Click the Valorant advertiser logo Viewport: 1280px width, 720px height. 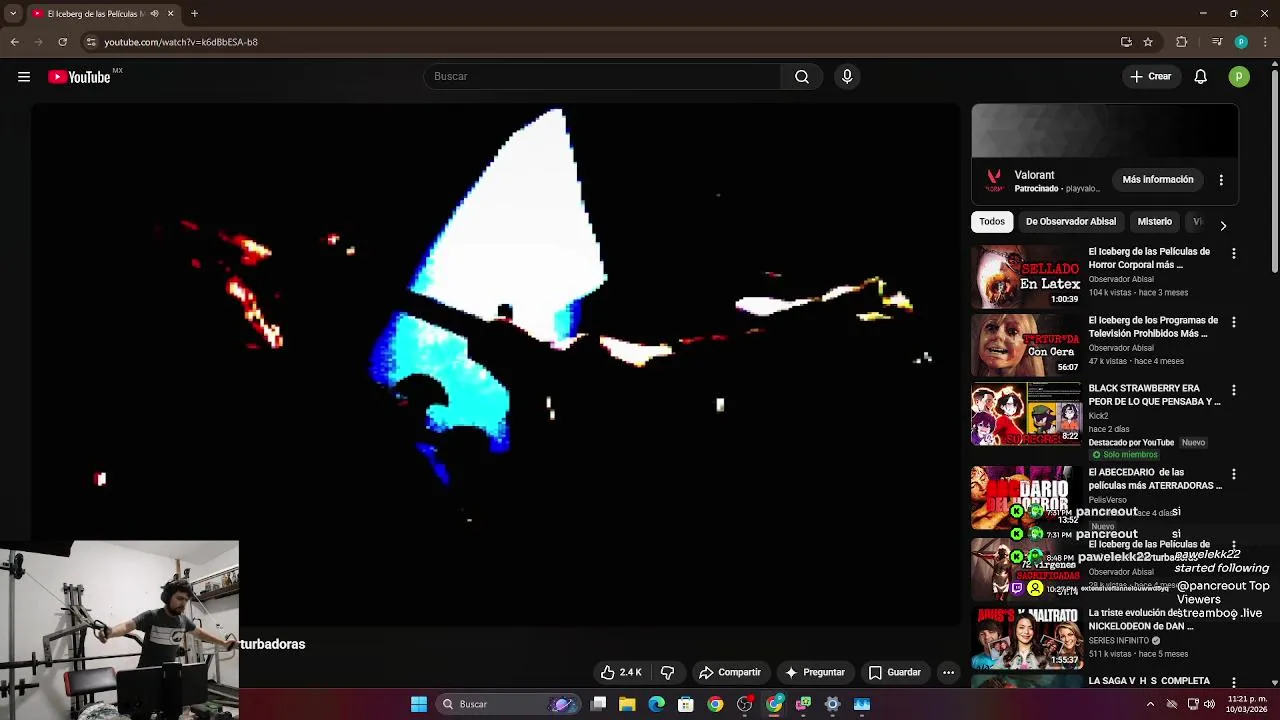pos(994,180)
